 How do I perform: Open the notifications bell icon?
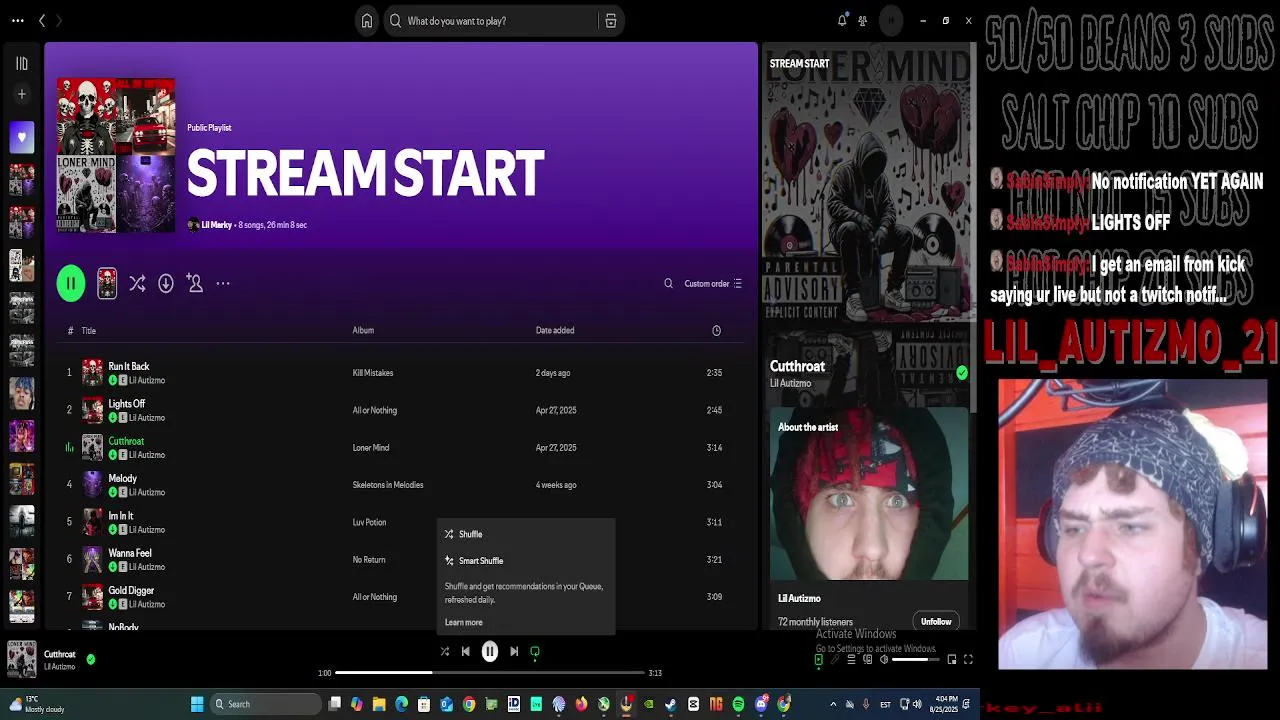(842, 20)
